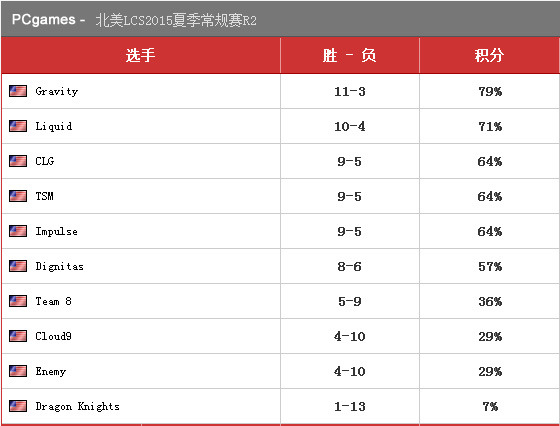
Task: Open the Team 8 team name
Action: pos(54,301)
